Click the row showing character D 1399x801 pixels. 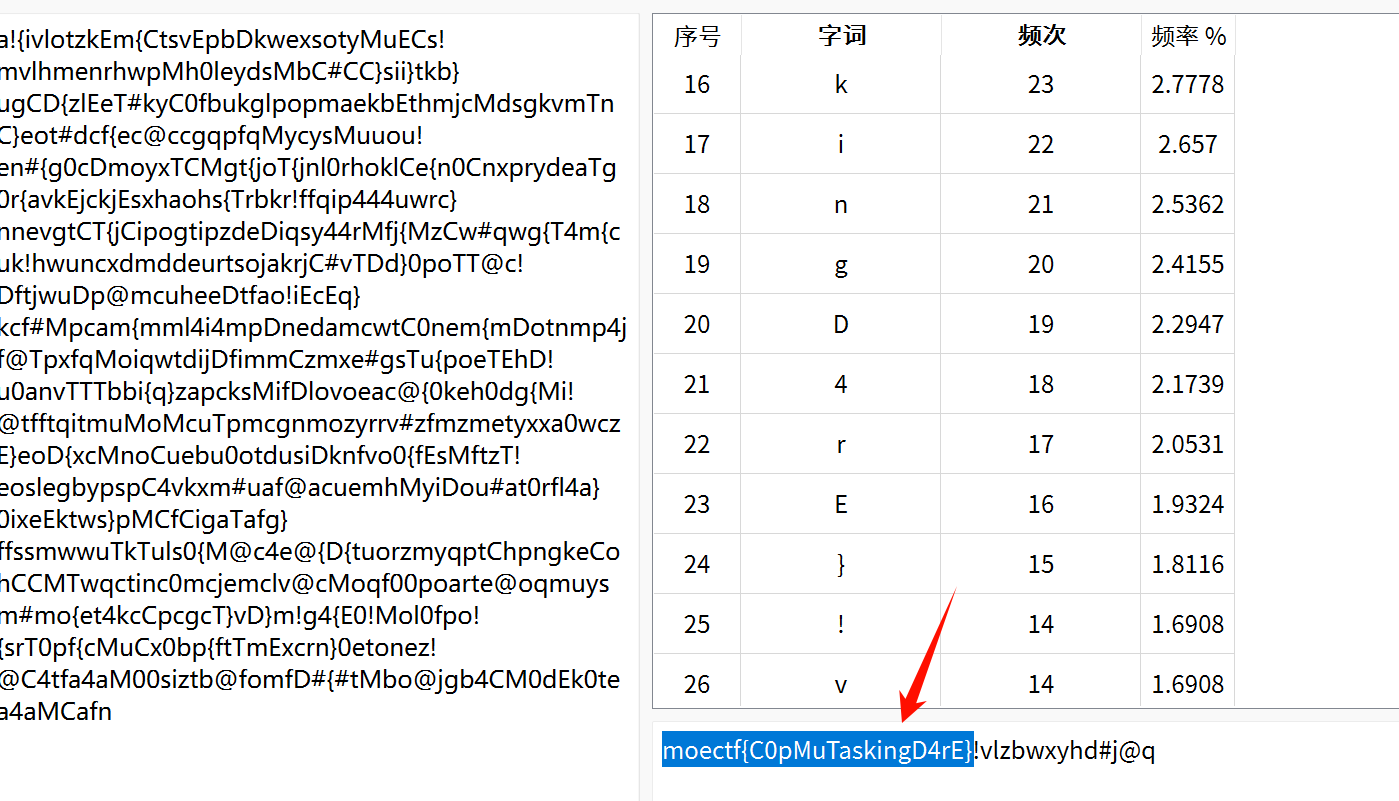coord(841,323)
